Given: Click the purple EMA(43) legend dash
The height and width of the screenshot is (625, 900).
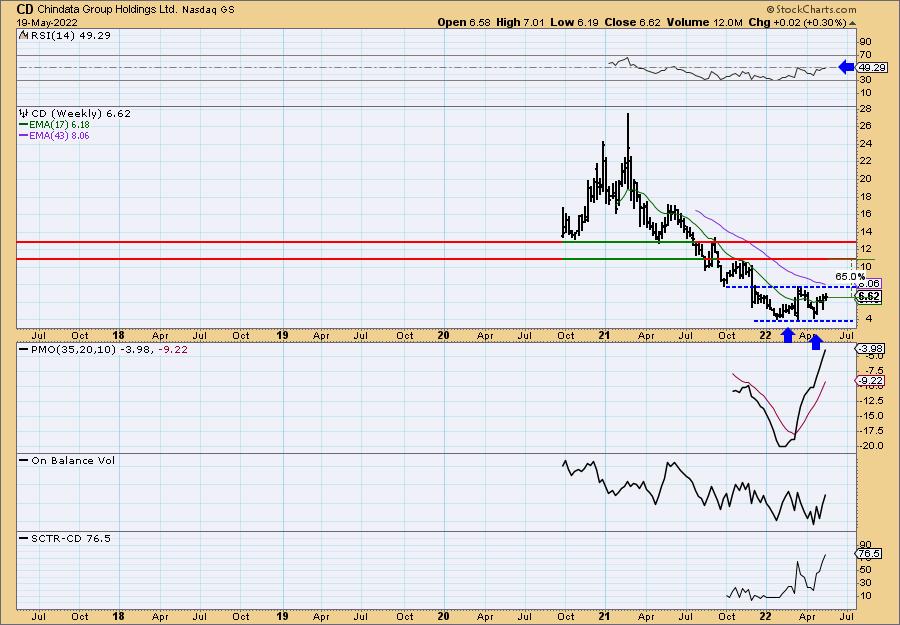Looking at the screenshot, I should pos(24,136).
